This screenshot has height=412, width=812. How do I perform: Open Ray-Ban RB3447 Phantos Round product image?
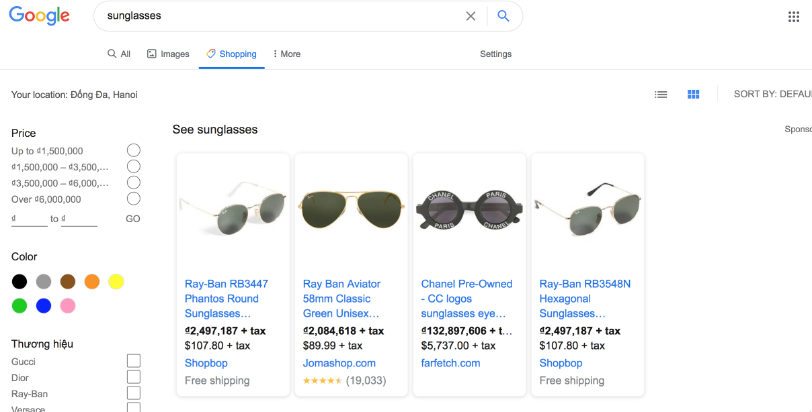click(233, 210)
